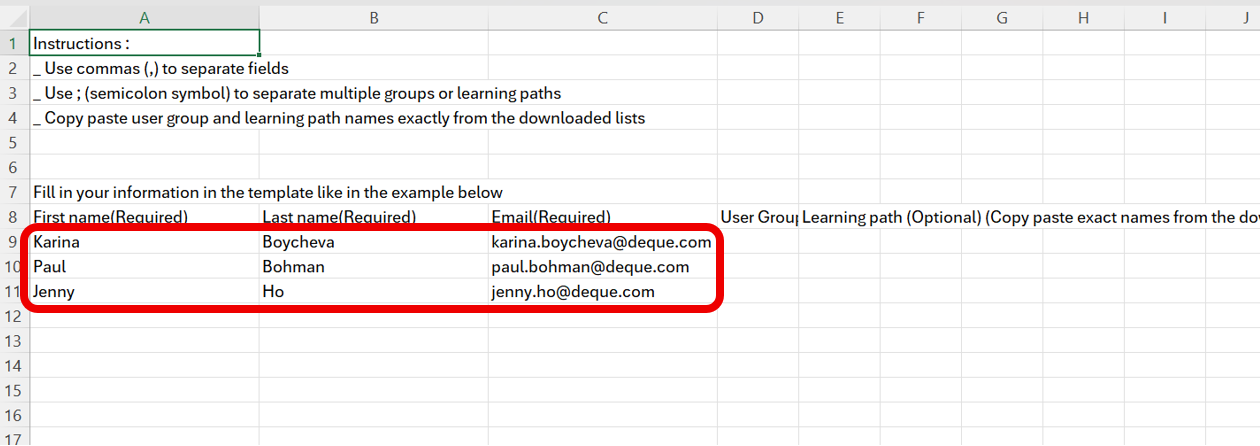The image size is (1260, 446).
Task: Click row 9 header number
Action: click(14, 242)
